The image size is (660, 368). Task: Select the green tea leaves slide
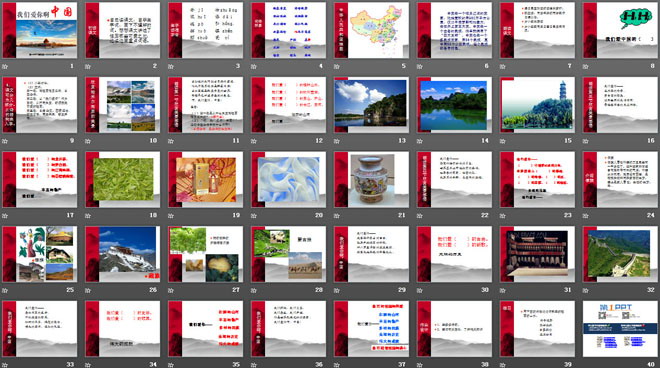coord(122,179)
